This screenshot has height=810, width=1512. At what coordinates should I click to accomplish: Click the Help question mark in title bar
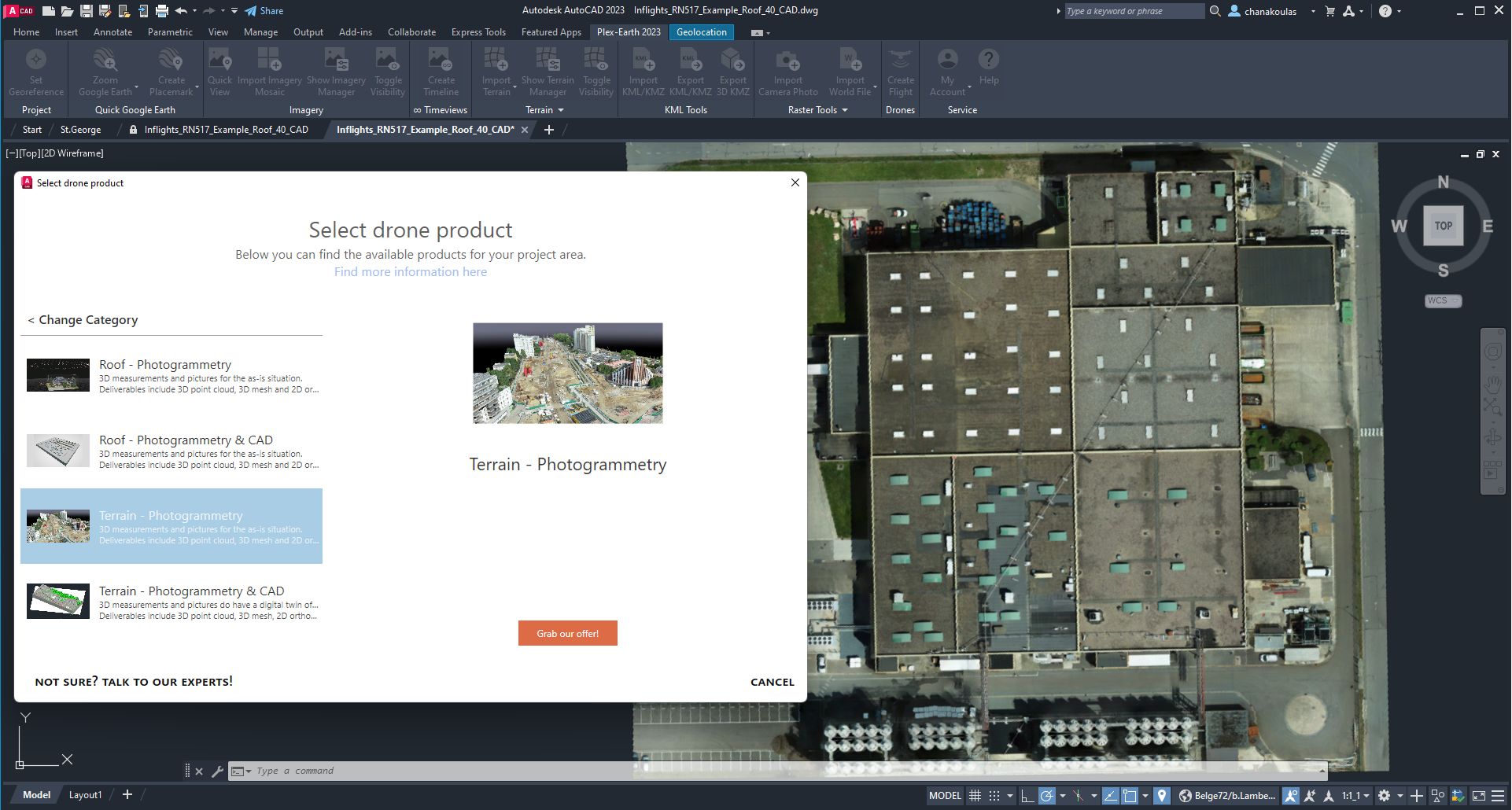click(x=1385, y=11)
